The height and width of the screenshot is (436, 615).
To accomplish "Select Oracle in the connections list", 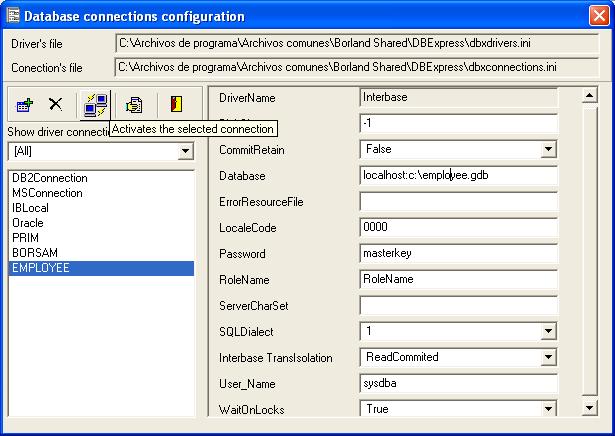I will point(101,223).
